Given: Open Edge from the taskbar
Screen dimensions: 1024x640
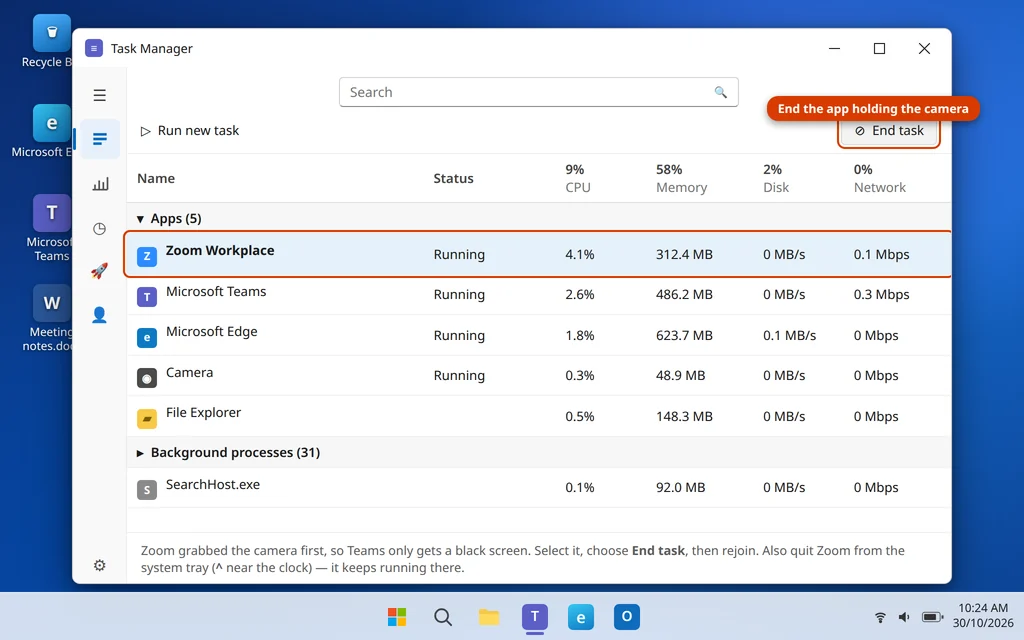Looking at the screenshot, I should click(x=581, y=616).
